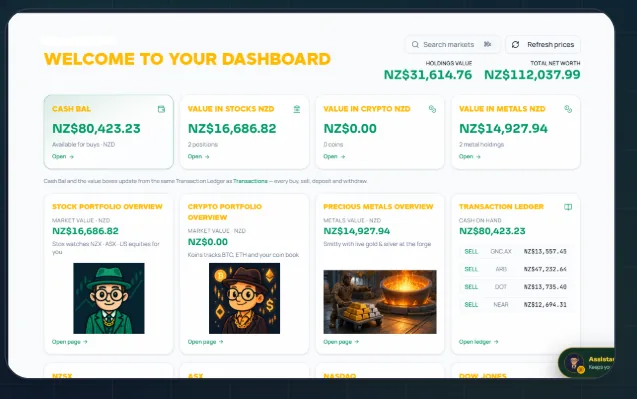
Task: Click the Crypto Portfolio Overview heading
Action: pyautogui.click(x=225, y=212)
